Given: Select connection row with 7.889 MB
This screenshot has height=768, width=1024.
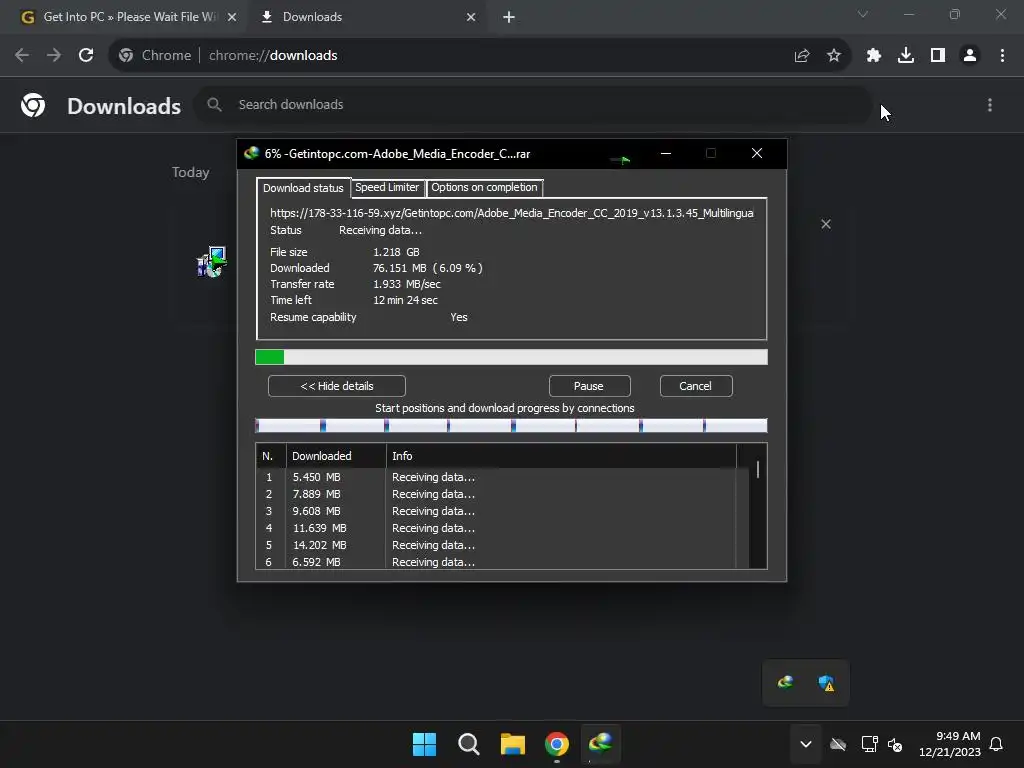Looking at the screenshot, I should [x=496, y=494].
